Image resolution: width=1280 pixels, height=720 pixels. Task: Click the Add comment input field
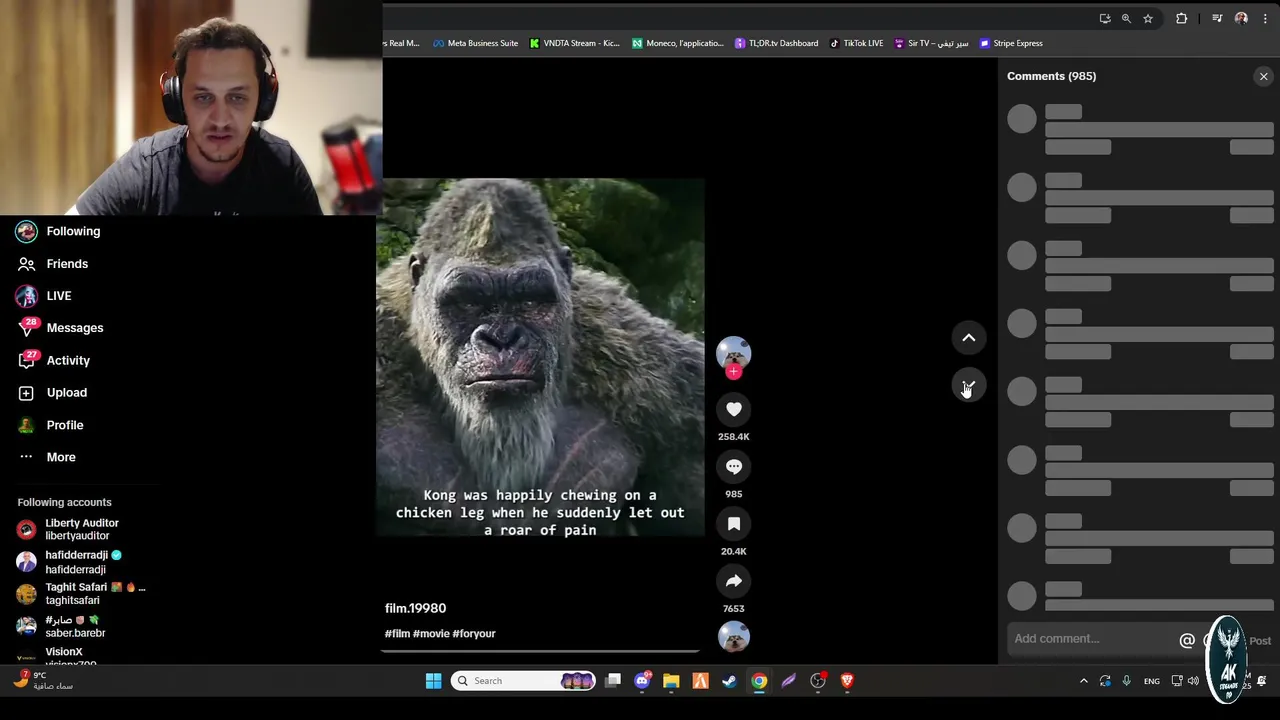1091,639
